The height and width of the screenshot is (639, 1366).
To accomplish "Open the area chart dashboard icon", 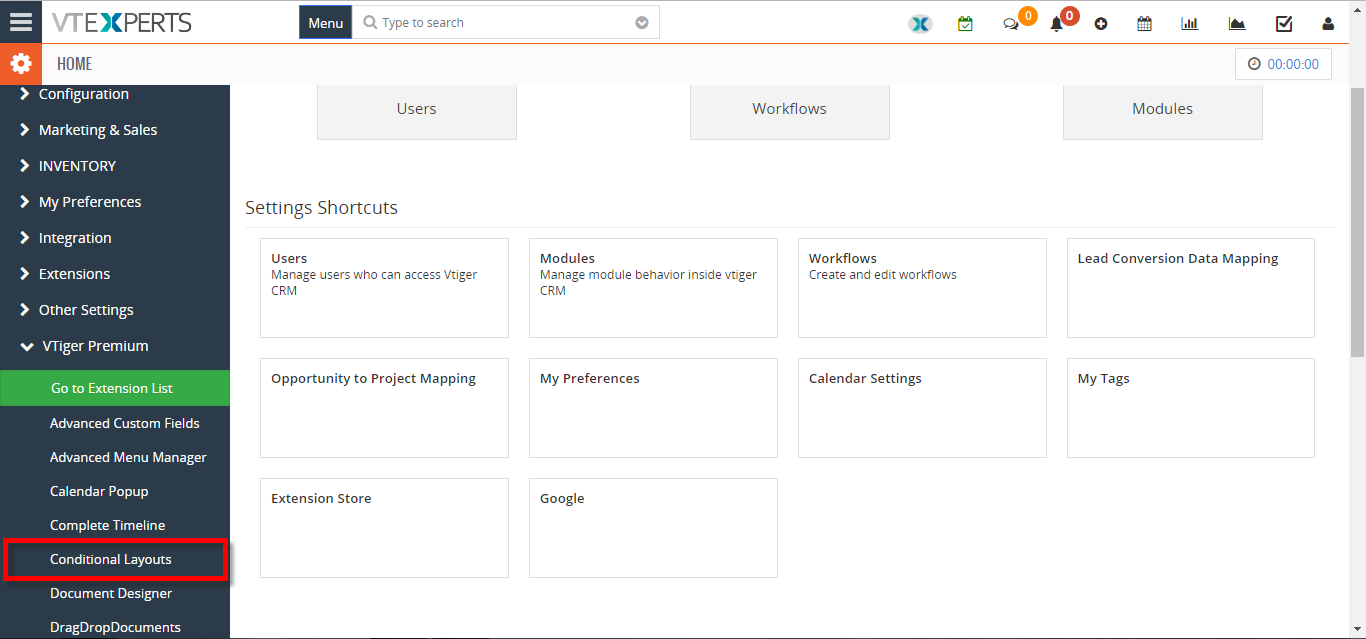I will click(1237, 24).
